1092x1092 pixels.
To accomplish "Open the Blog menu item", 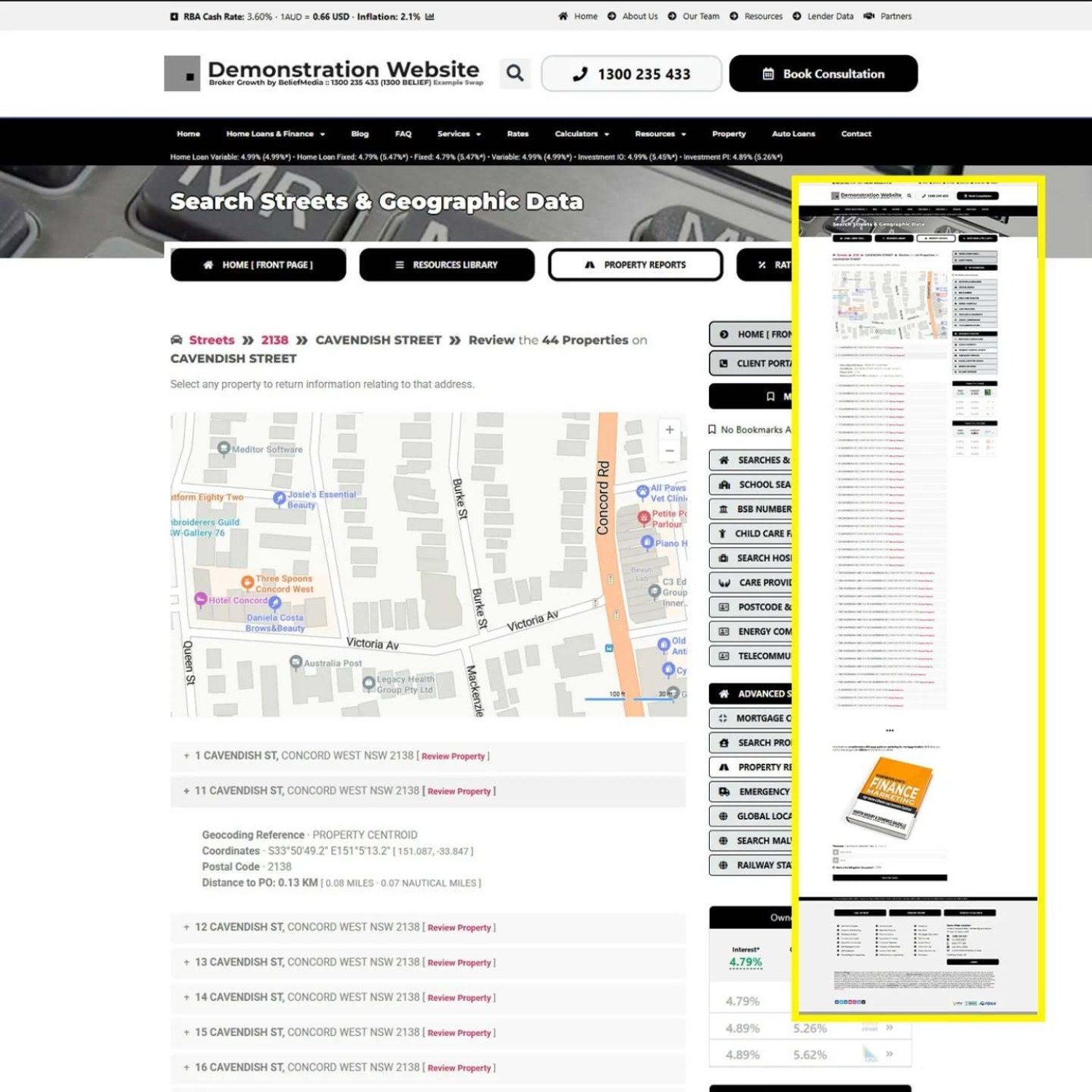I will tap(360, 134).
